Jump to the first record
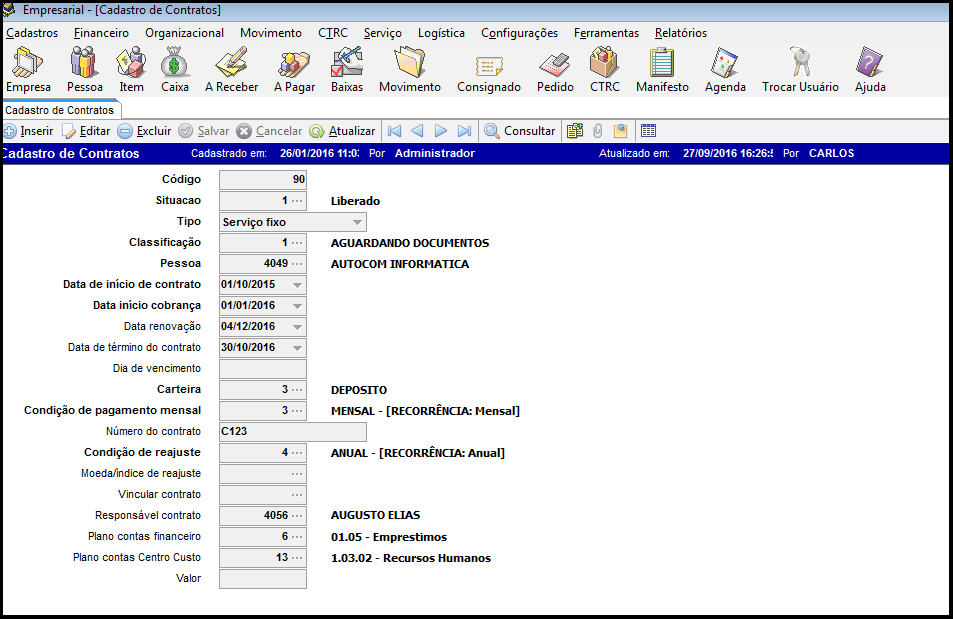Screen dimensions: 953x619 pos(395,131)
